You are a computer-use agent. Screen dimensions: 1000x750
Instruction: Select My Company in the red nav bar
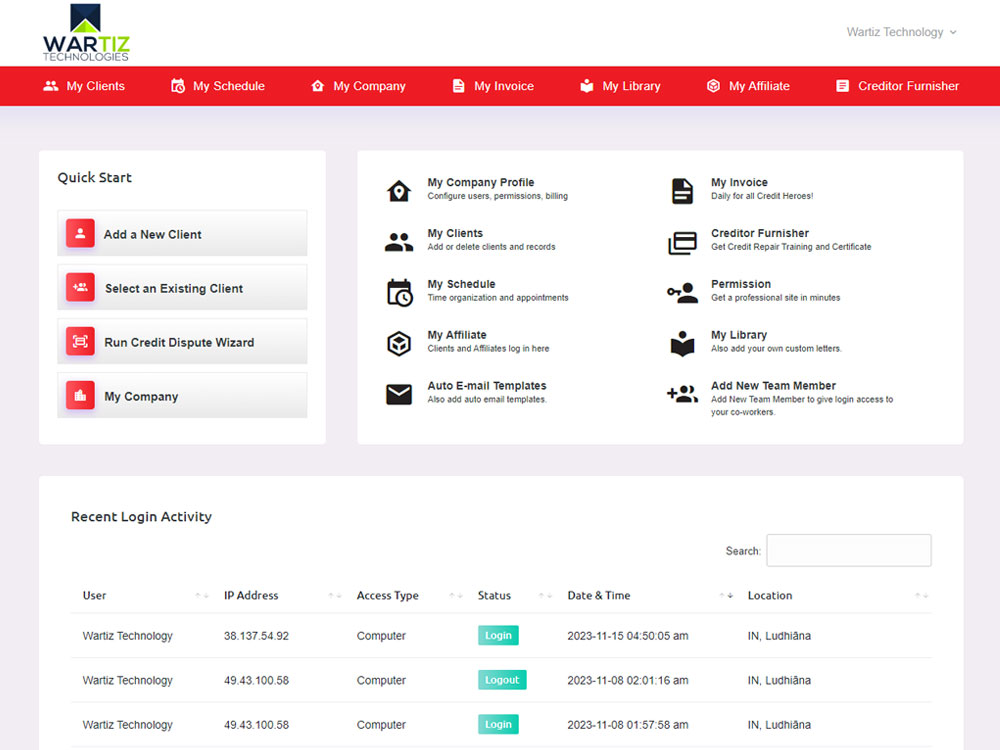click(358, 86)
